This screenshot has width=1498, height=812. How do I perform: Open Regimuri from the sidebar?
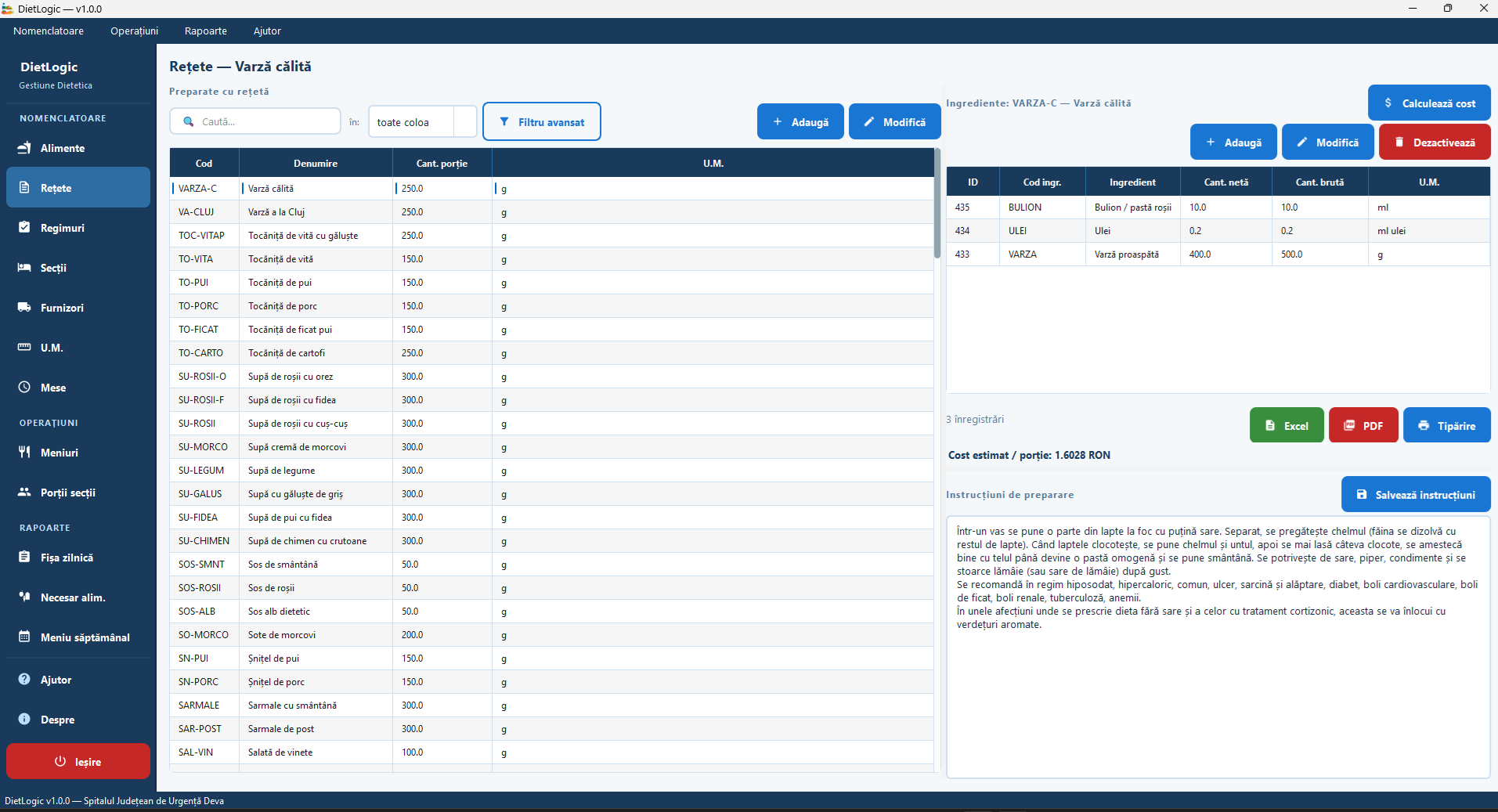78,228
